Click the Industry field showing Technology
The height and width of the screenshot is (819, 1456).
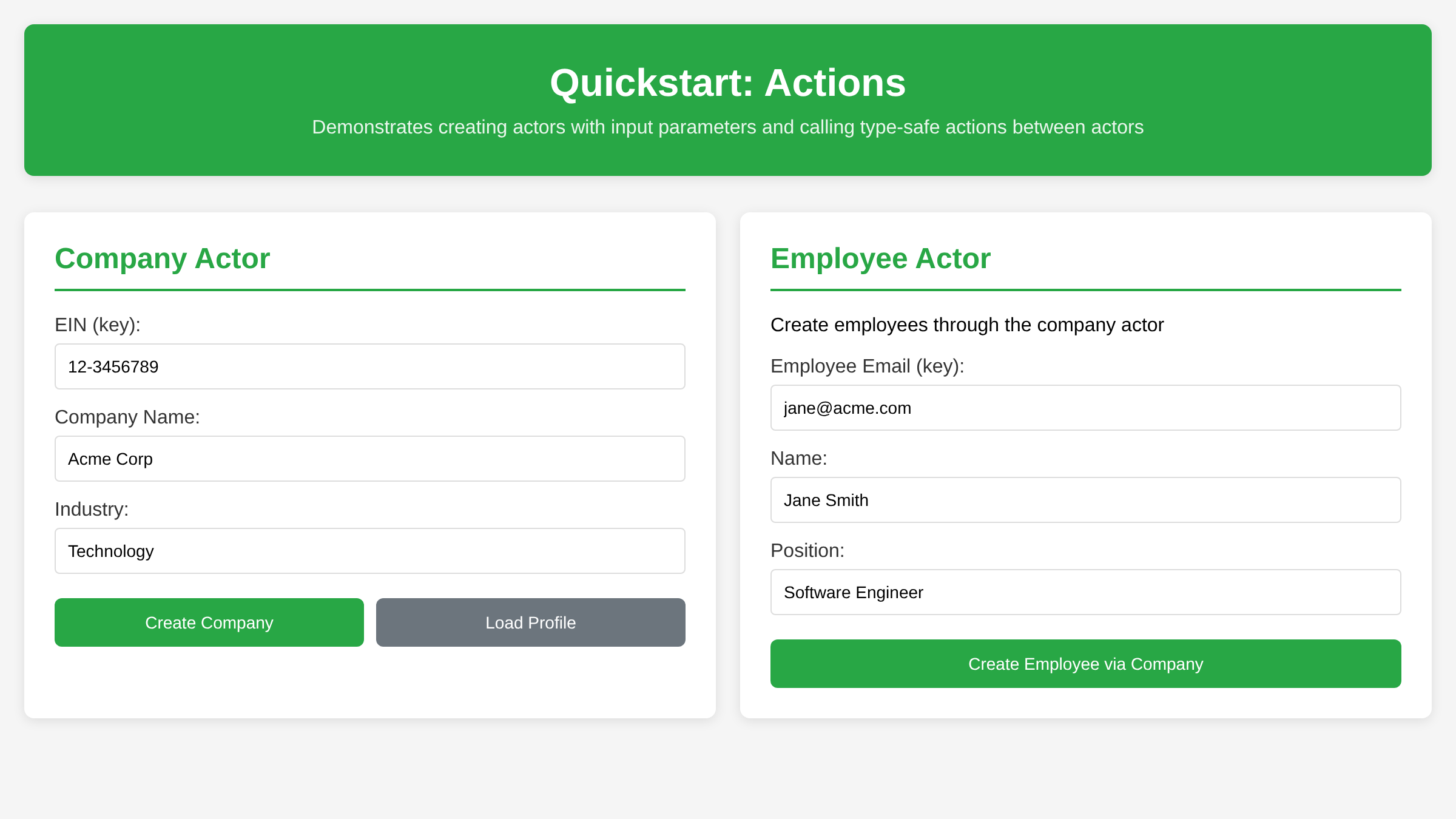[369, 550]
